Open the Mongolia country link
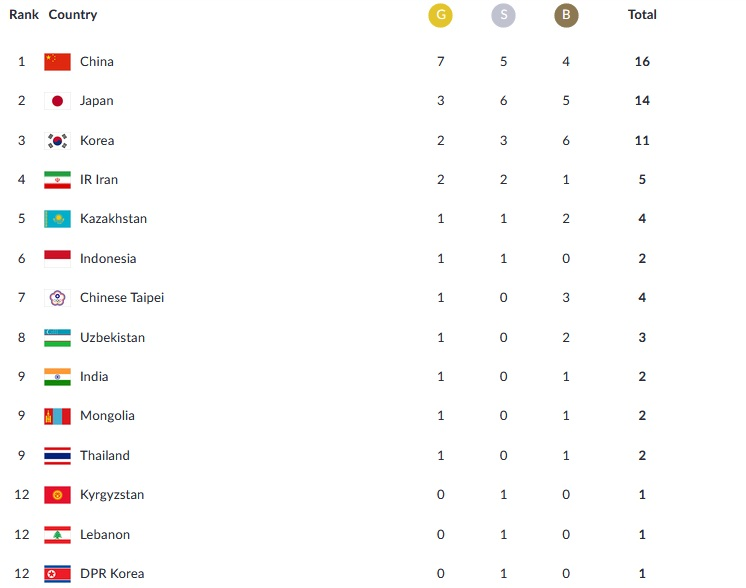The width and height of the screenshot is (746, 588). pos(107,416)
